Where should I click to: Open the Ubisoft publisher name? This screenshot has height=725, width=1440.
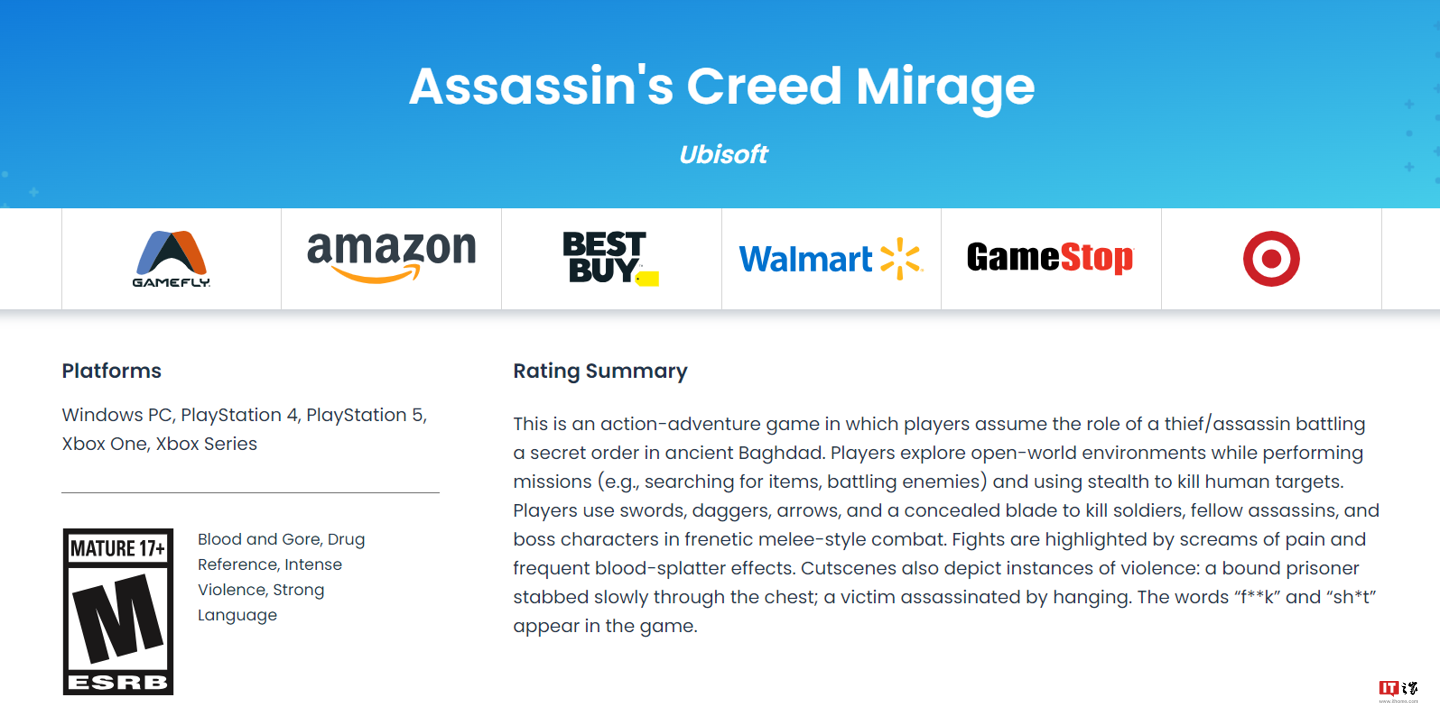point(723,154)
